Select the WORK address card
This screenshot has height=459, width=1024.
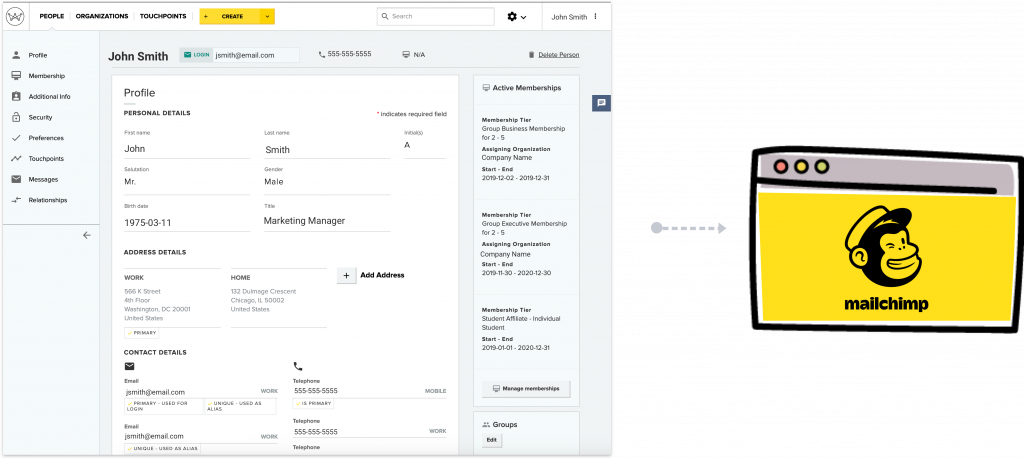(x=172, y=298)
